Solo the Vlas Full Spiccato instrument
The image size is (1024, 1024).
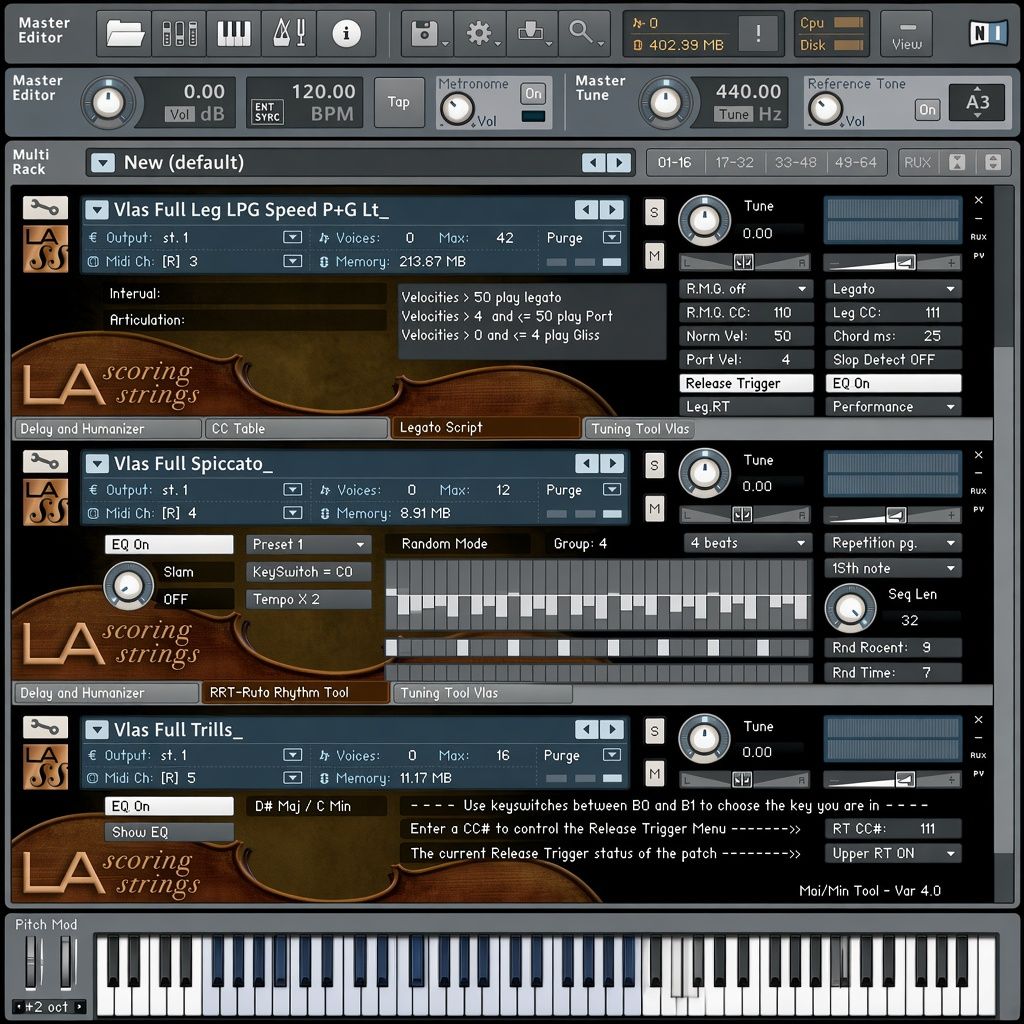tap(654, 466)
